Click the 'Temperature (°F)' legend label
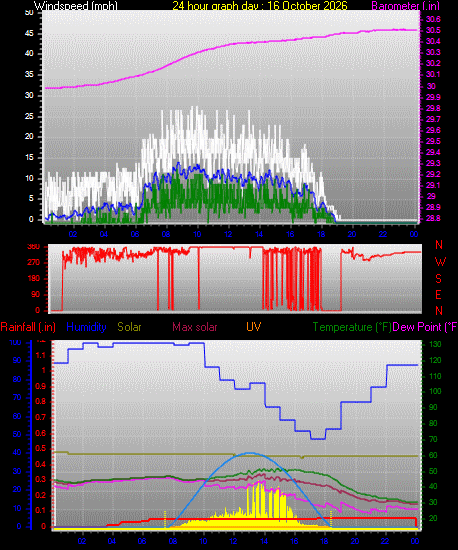The image size is (458, 550). click(352, 327)
